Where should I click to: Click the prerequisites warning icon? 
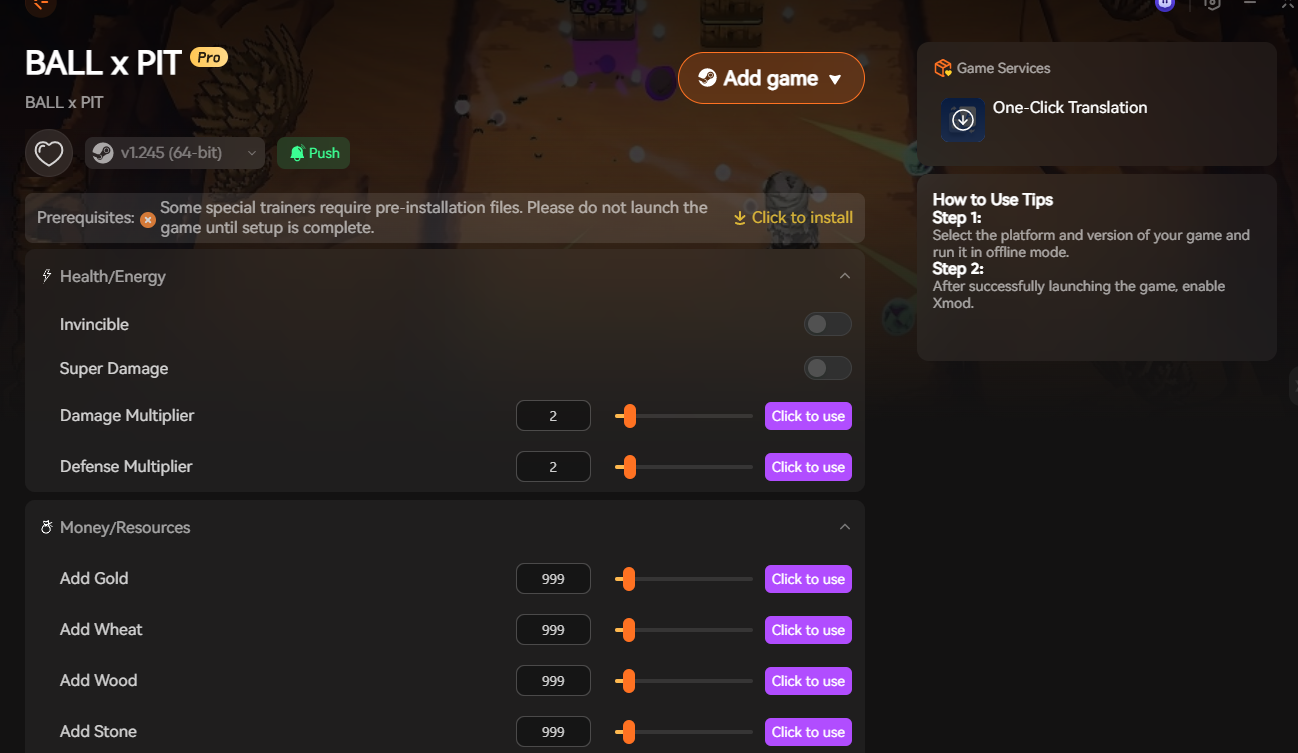[148, 219]
